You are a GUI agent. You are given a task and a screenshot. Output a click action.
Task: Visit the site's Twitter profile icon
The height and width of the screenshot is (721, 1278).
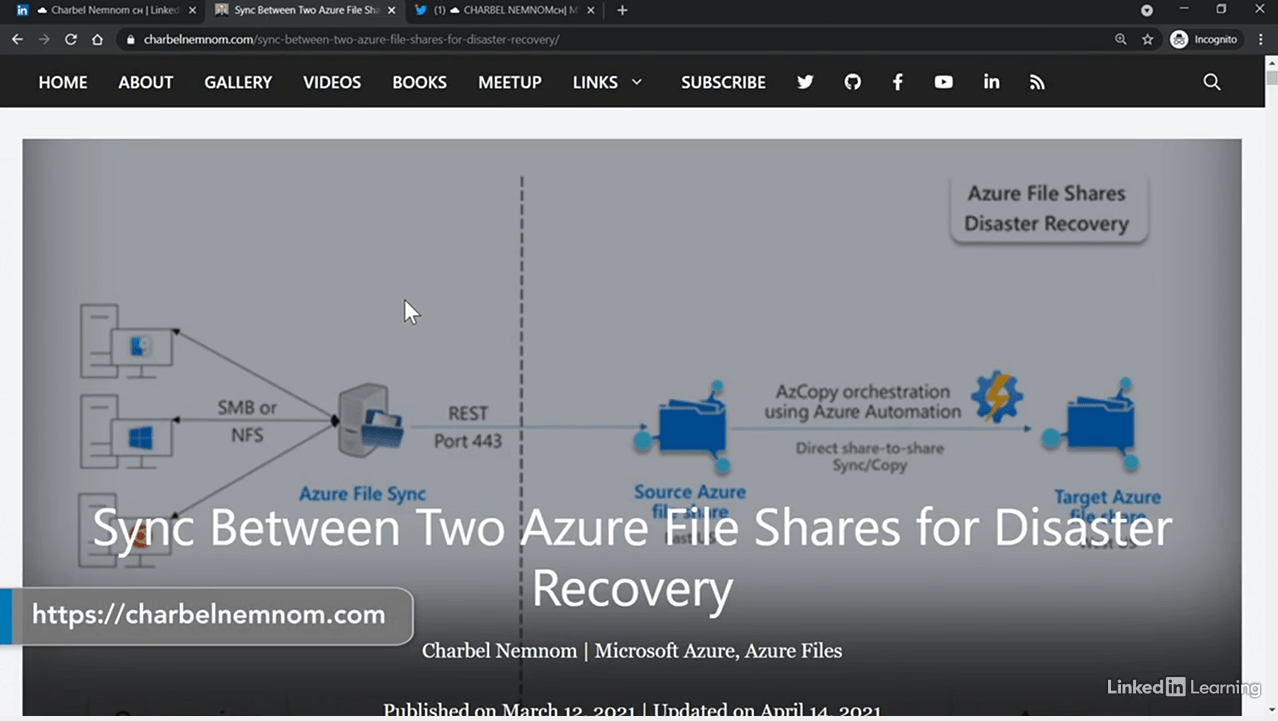click(x=805, y=82)
